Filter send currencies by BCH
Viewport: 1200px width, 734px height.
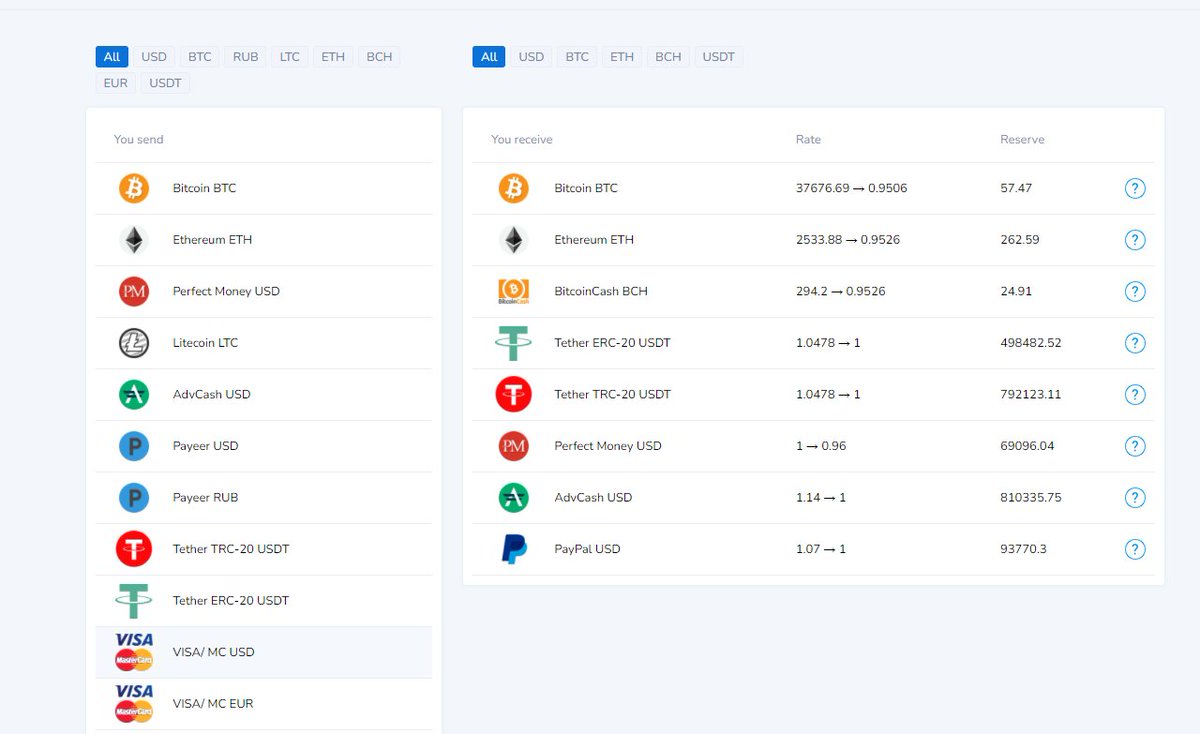tap(379, 57)
